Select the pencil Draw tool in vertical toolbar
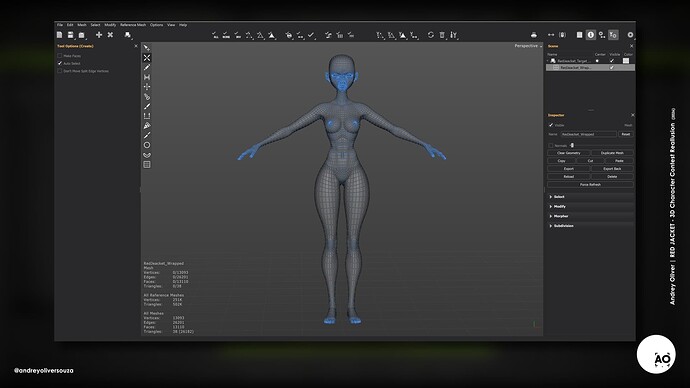 click(147, 67)
